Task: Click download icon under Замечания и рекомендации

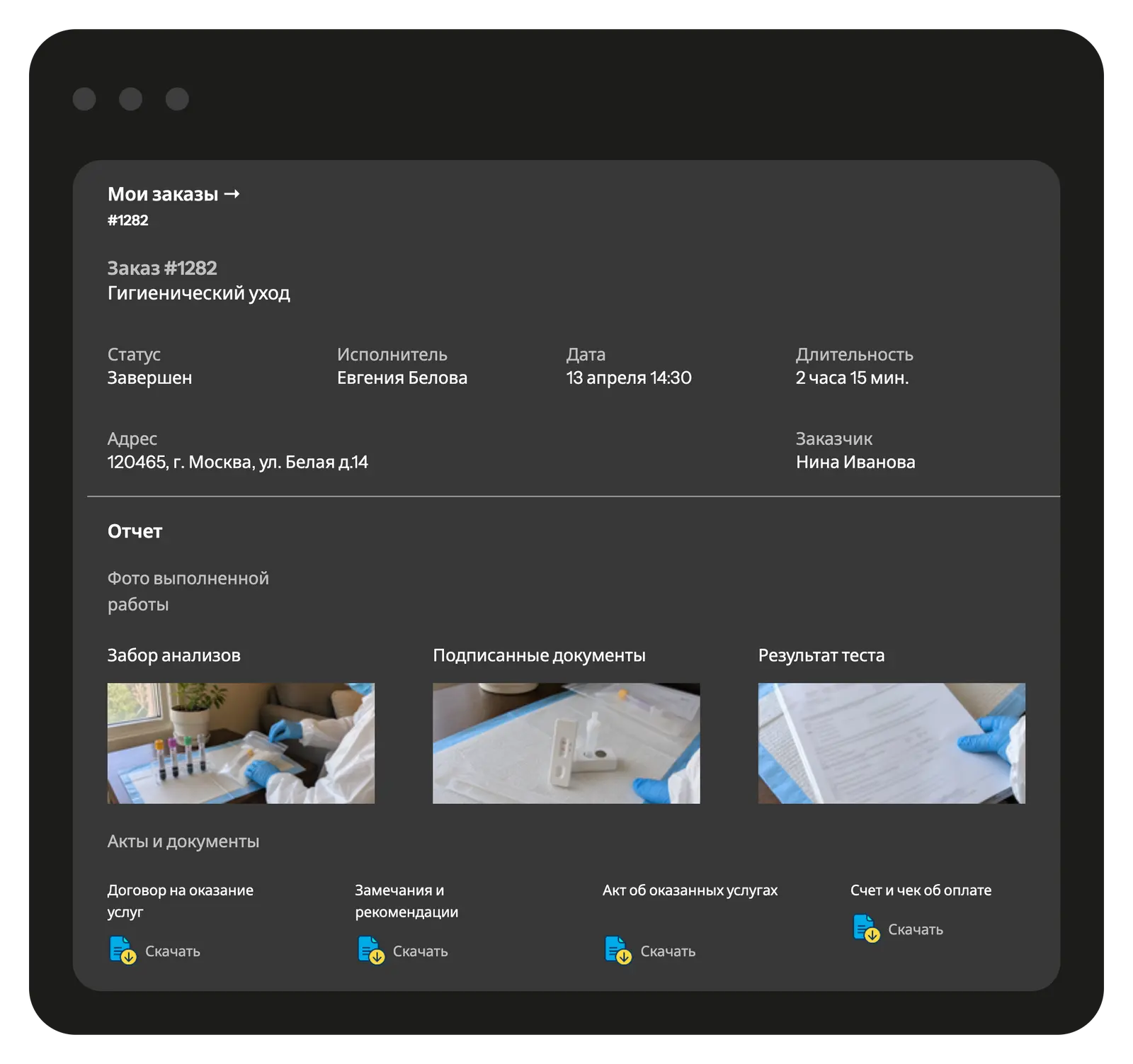Action: 370,950
